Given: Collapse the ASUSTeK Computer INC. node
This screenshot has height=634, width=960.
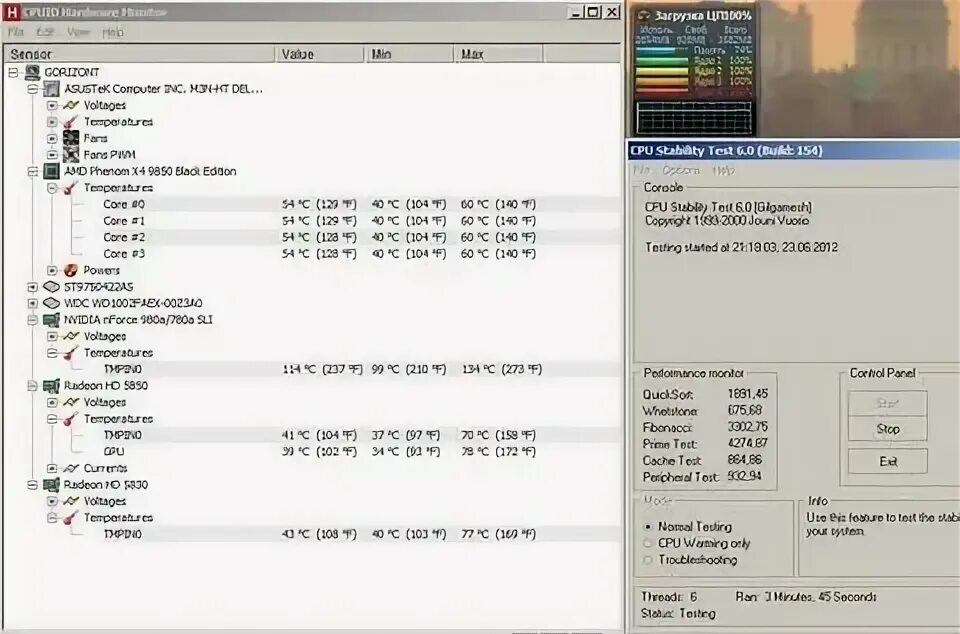Looking at the screenshot, I should tap(33, 89).
